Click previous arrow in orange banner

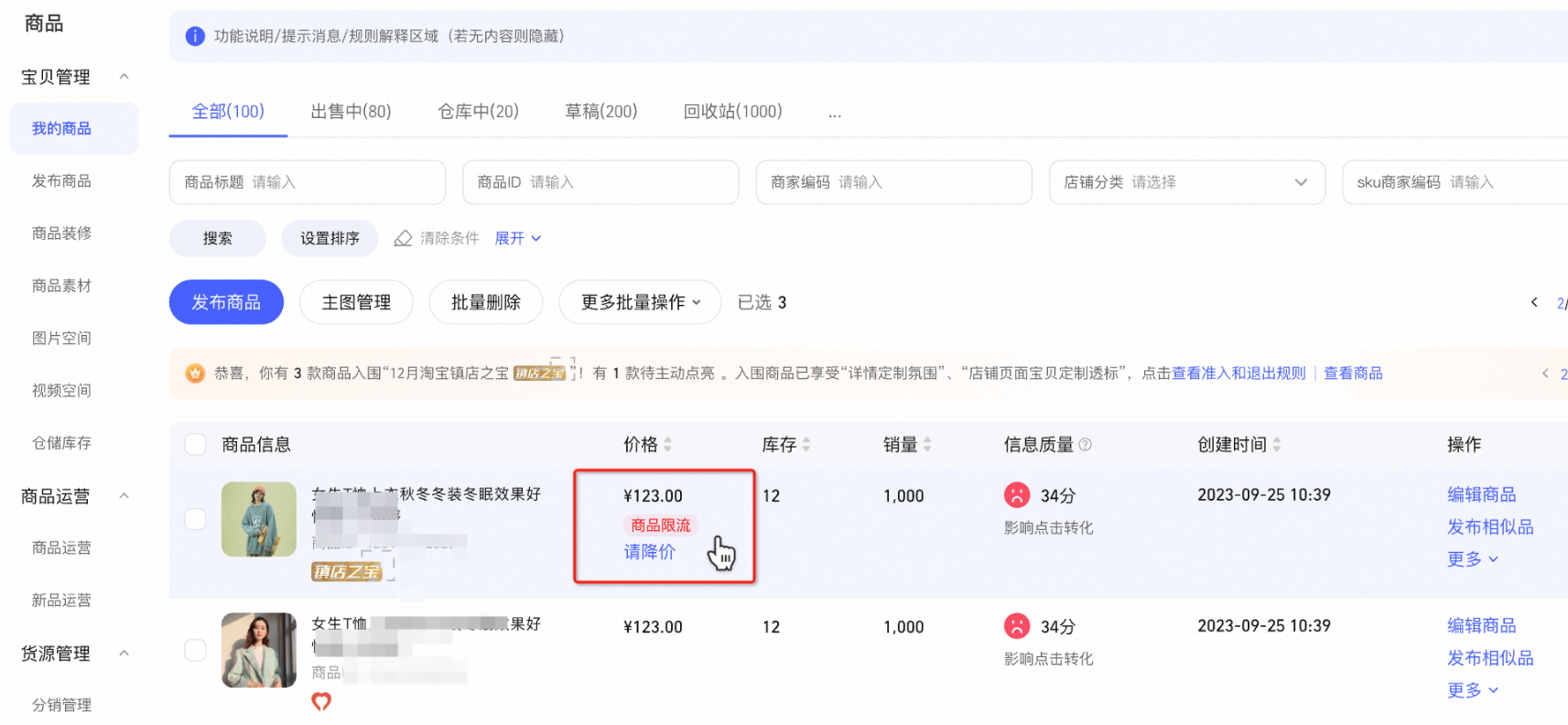click(1545, 373)
